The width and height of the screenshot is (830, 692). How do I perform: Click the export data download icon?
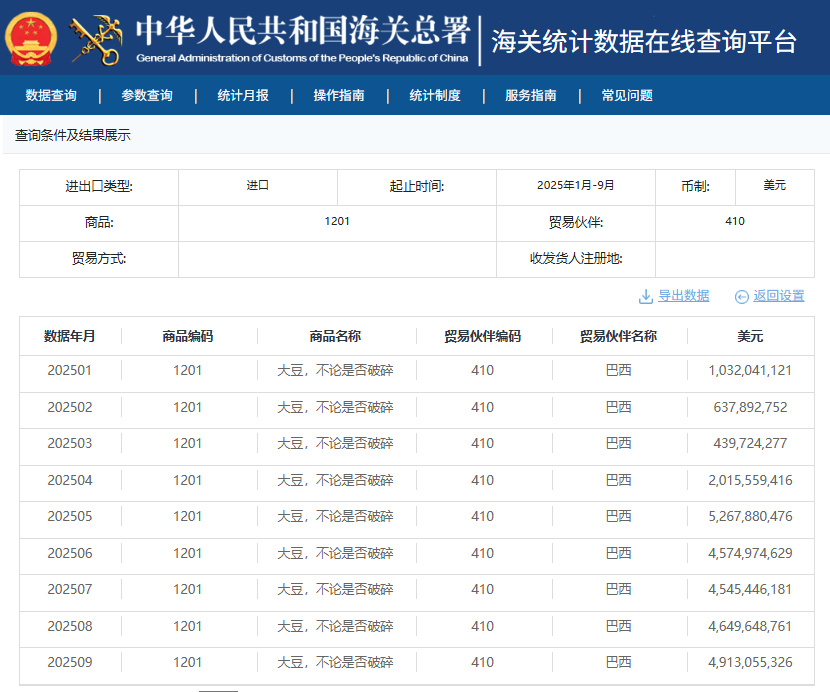pyautogui.click(x=645, y=296)
